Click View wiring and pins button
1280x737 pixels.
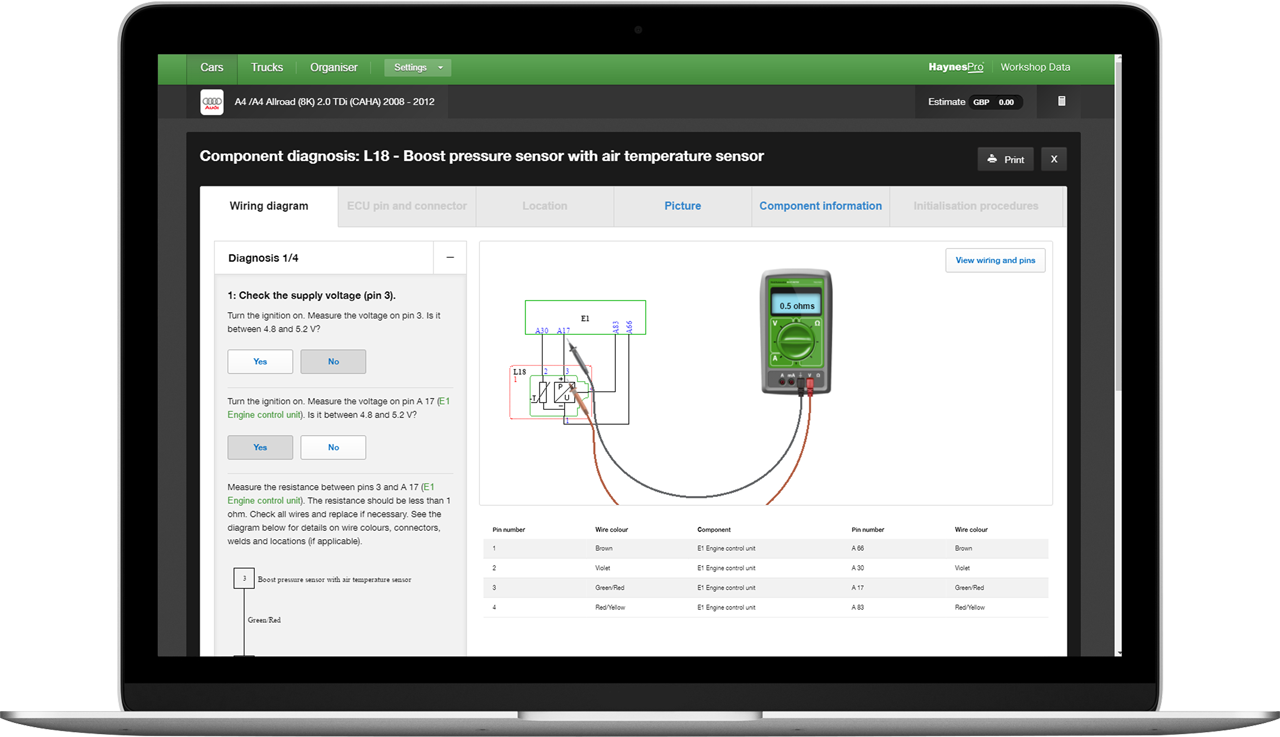(x=995, y=260)
